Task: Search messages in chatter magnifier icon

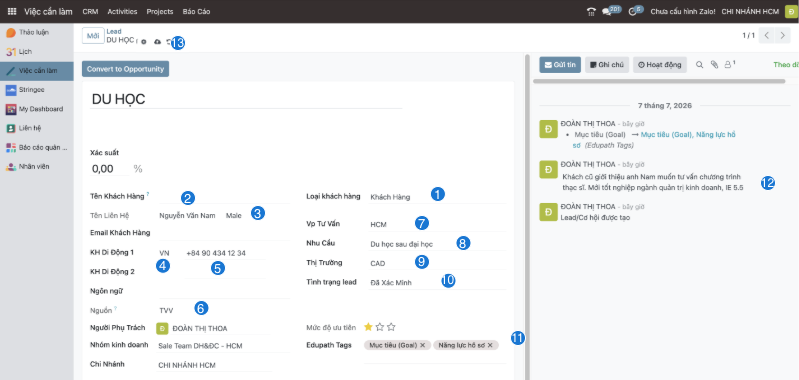Action: [x=700, y=65]
